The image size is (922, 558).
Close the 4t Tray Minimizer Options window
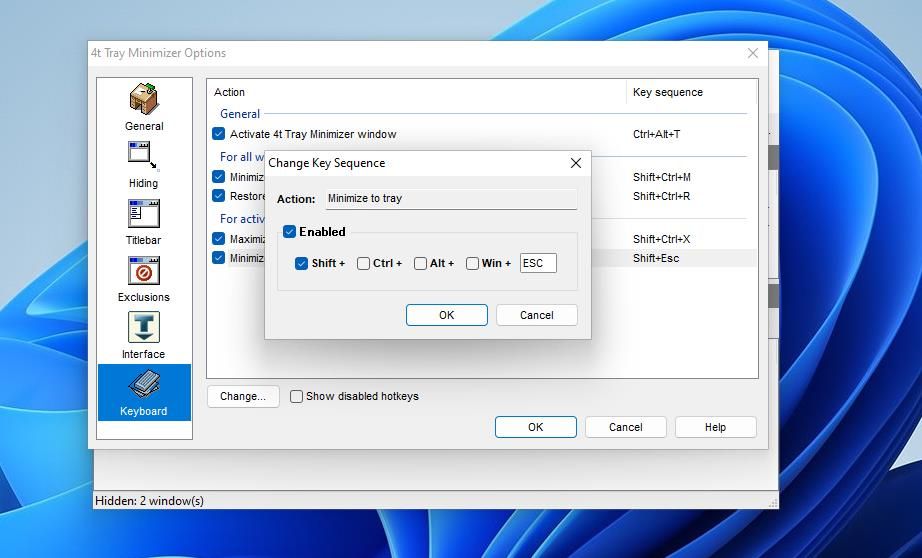(x=753, y=53)
